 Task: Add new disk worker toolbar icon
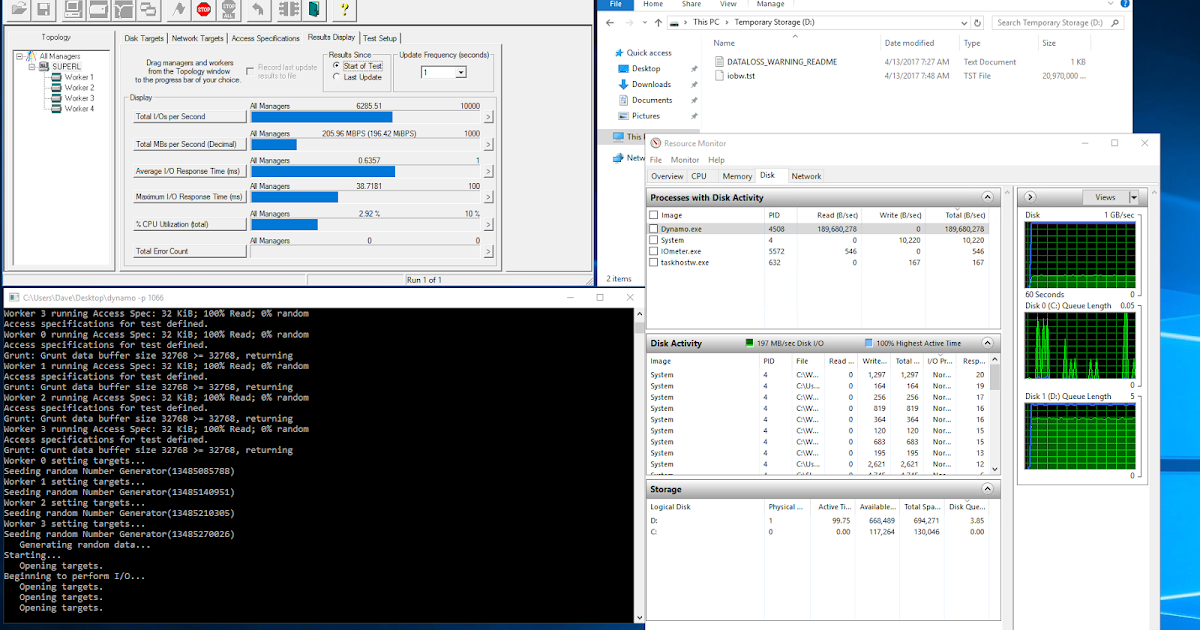98,9
